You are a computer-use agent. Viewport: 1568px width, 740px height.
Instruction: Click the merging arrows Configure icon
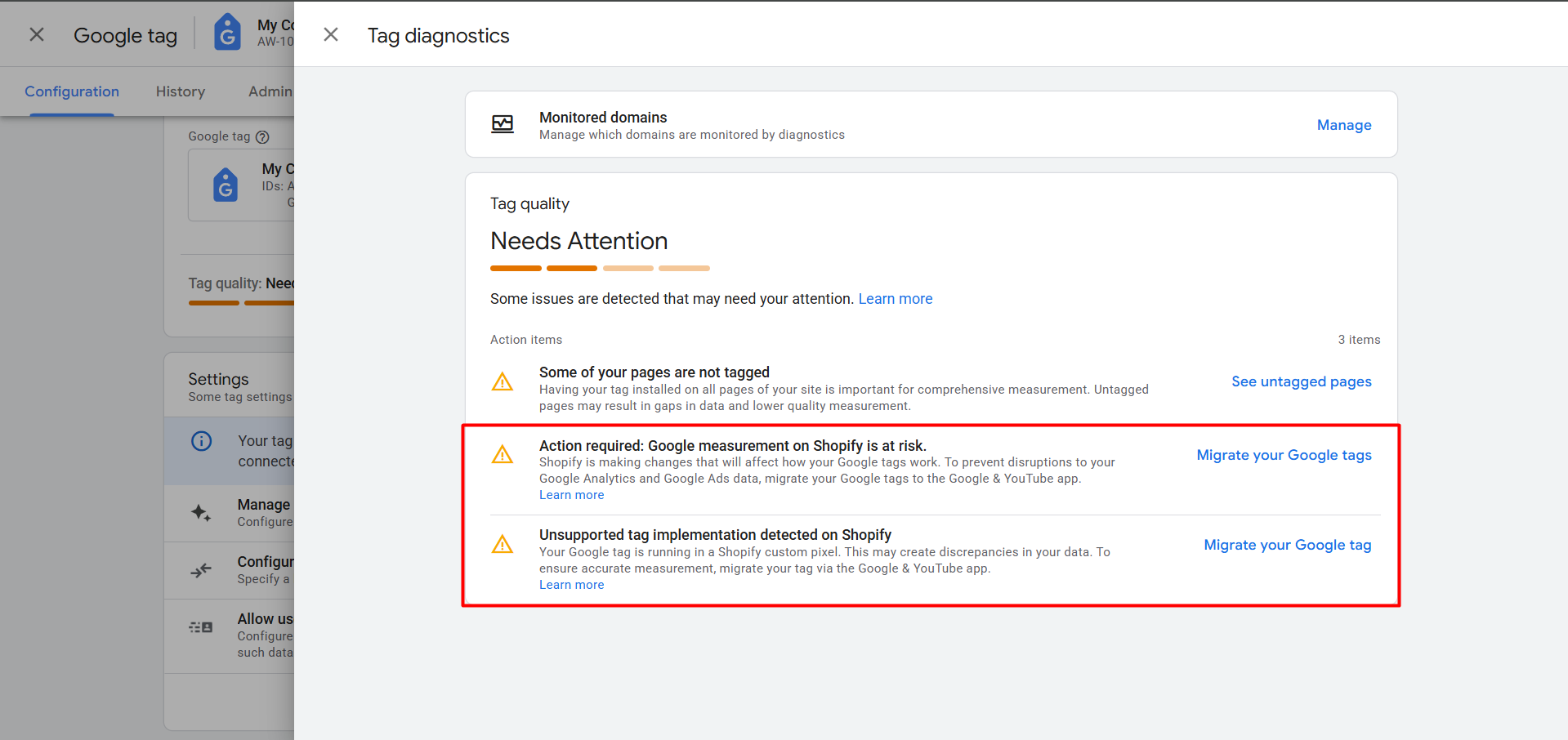201,570
